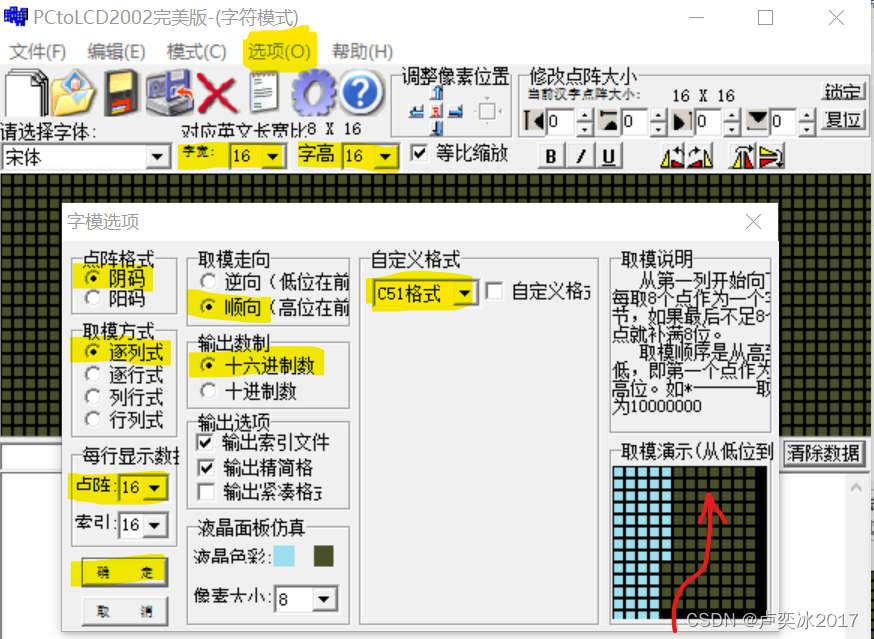This screenshot has width=874, height=639.
Task: Shift pixels left with the left arrow
Action: point(416,112)
